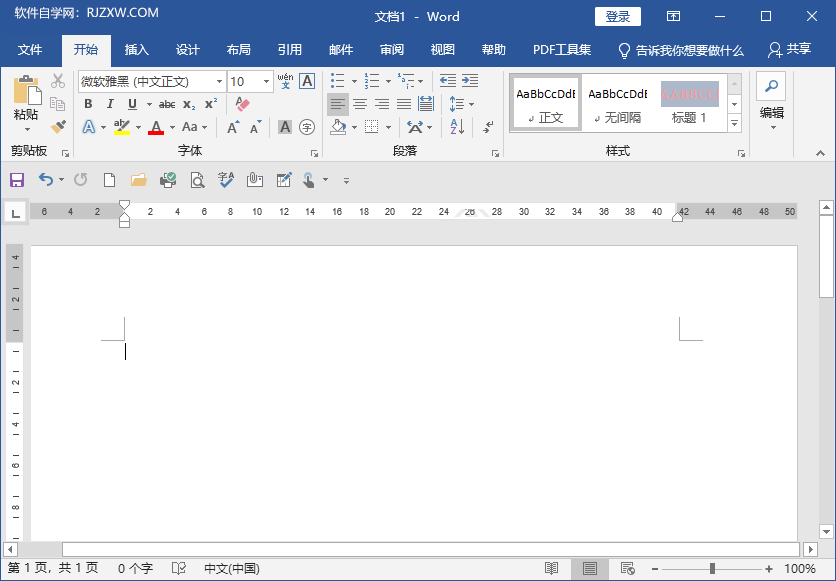Viewport: 836px width, 581px height.
Task: Center align the paragraph
Action: point(360,104)
